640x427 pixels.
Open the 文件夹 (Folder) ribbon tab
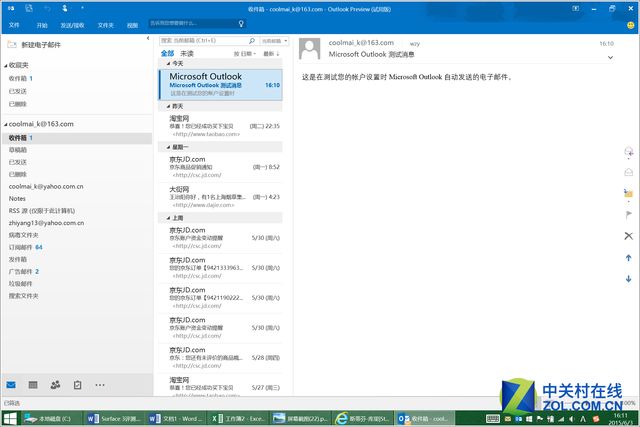(106, 25)
